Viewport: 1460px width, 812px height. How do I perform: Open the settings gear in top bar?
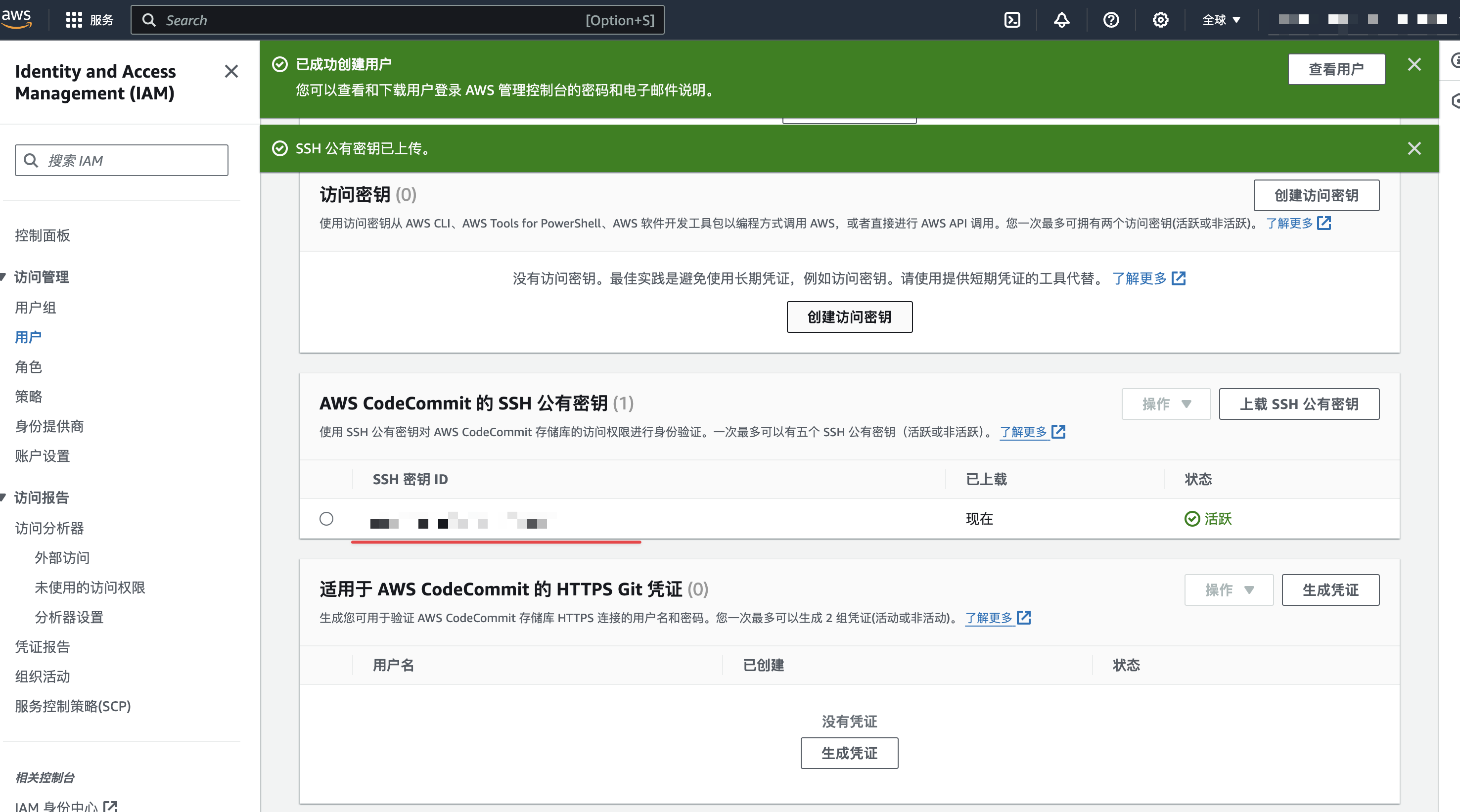pyautogui.click(x=1160, y=20)
